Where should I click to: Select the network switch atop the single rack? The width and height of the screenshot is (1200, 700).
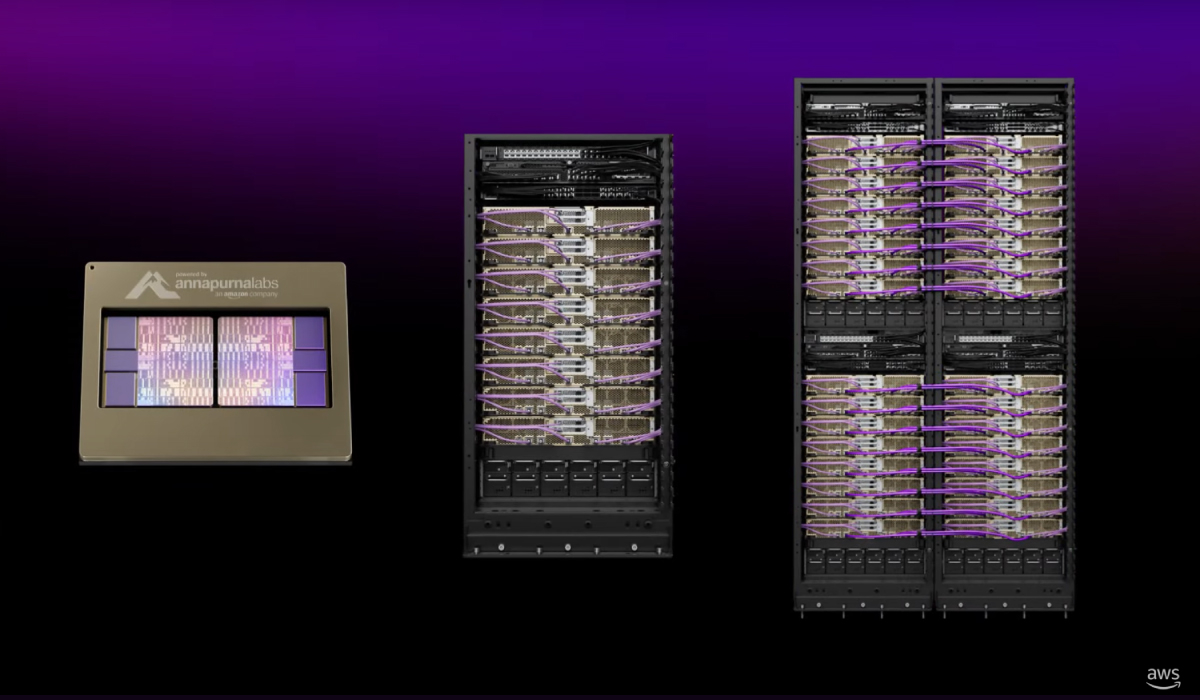567,154
